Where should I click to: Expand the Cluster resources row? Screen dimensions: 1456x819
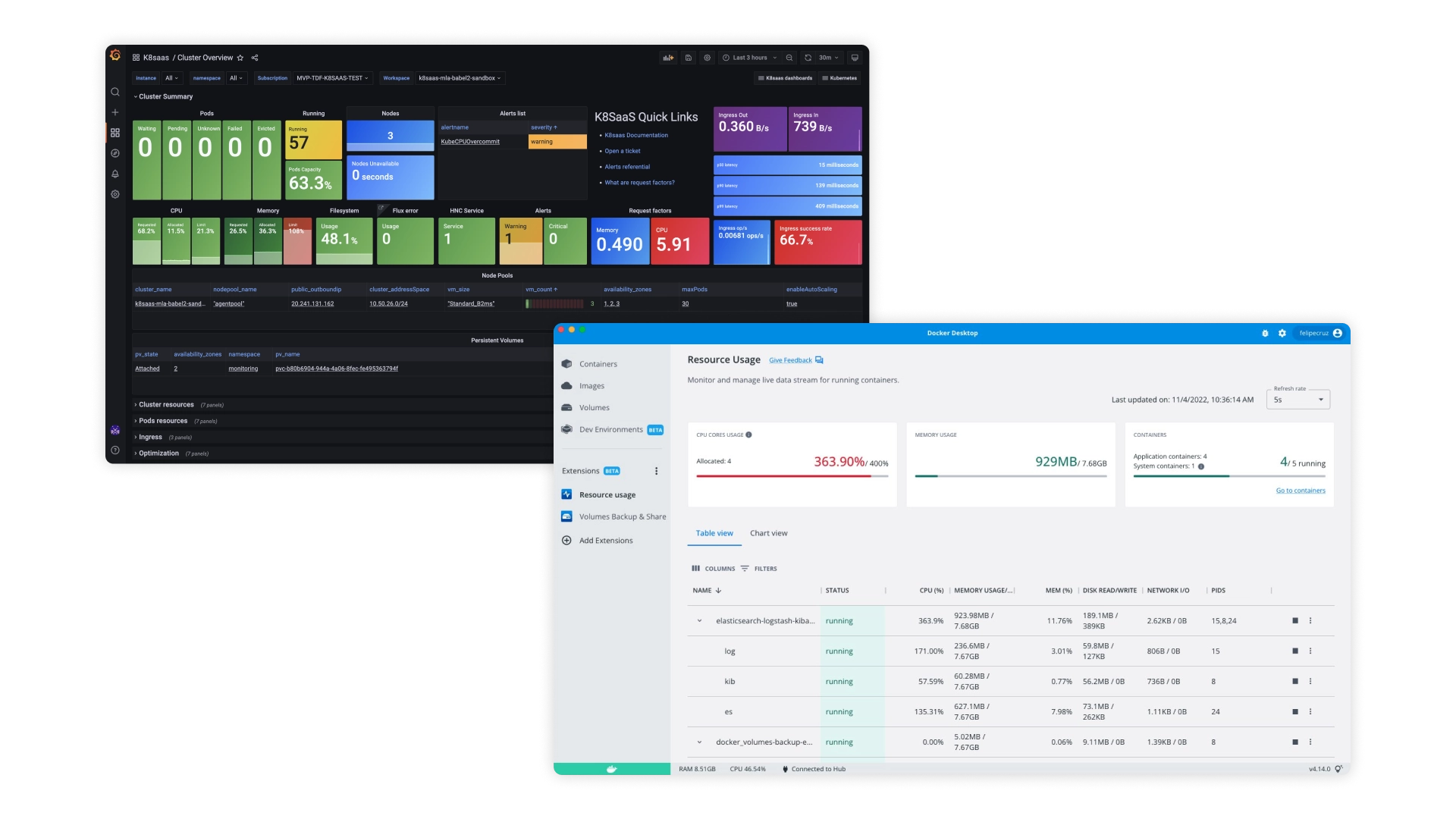point(165,405)
